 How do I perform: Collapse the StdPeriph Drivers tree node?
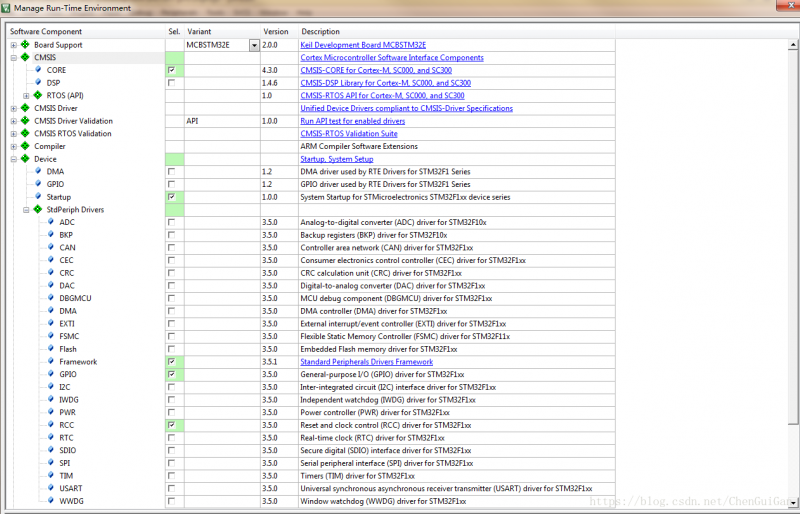pyautogui.click(x=25, y=210)
